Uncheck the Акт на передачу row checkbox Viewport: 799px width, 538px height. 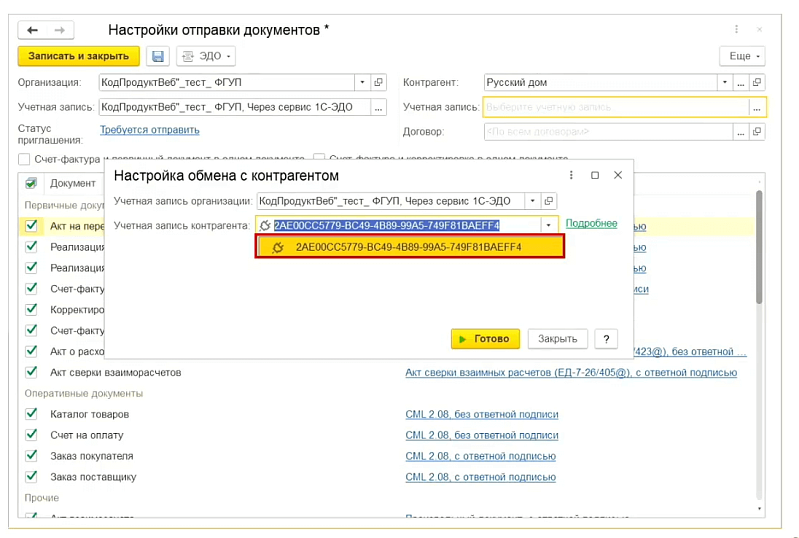point(31,226)
